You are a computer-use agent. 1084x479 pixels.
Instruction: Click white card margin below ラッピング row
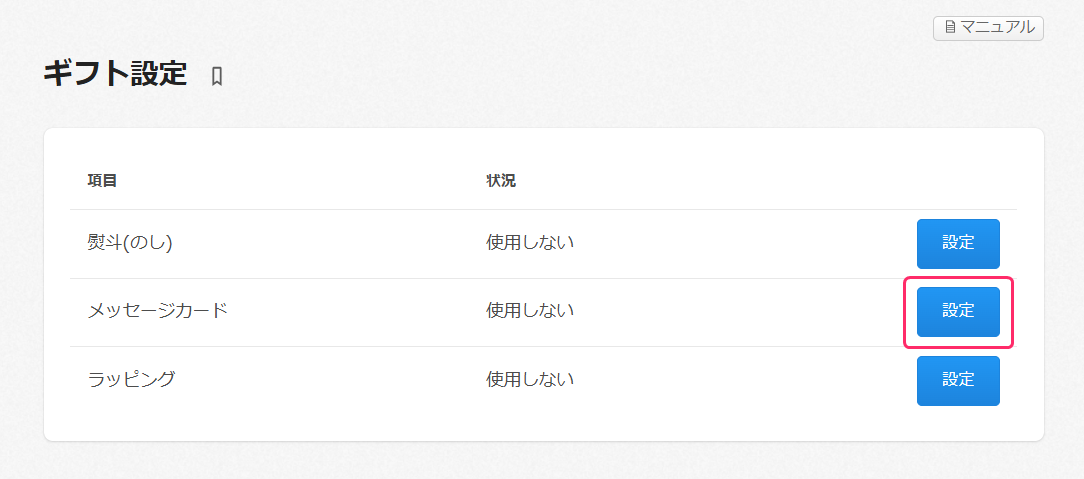[x=540, y=427]
